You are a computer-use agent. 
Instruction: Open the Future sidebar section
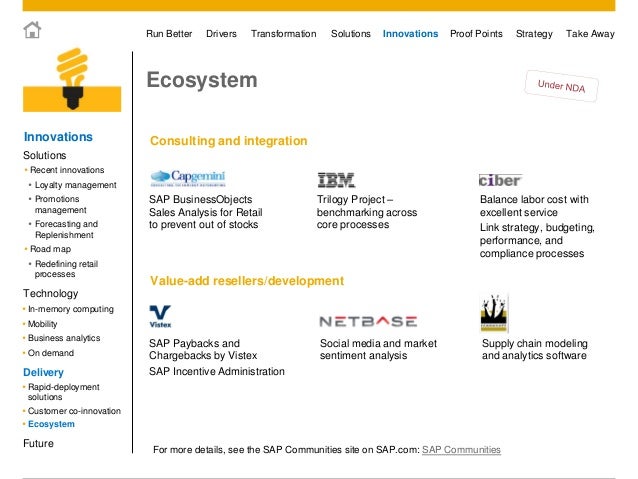(38, 443)
